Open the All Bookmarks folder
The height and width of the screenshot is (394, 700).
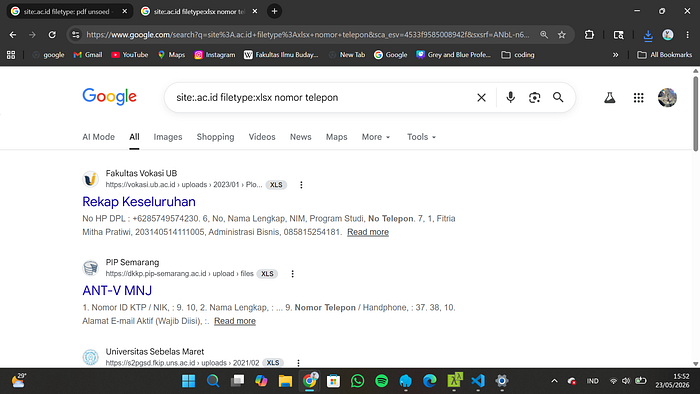point(665,55)
